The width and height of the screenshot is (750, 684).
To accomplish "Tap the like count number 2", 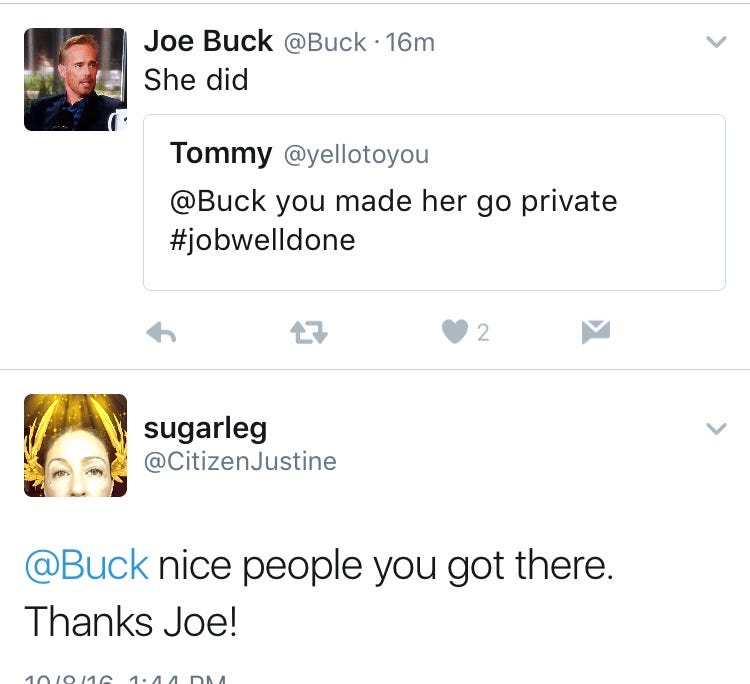I will click(x=483, y=333).
